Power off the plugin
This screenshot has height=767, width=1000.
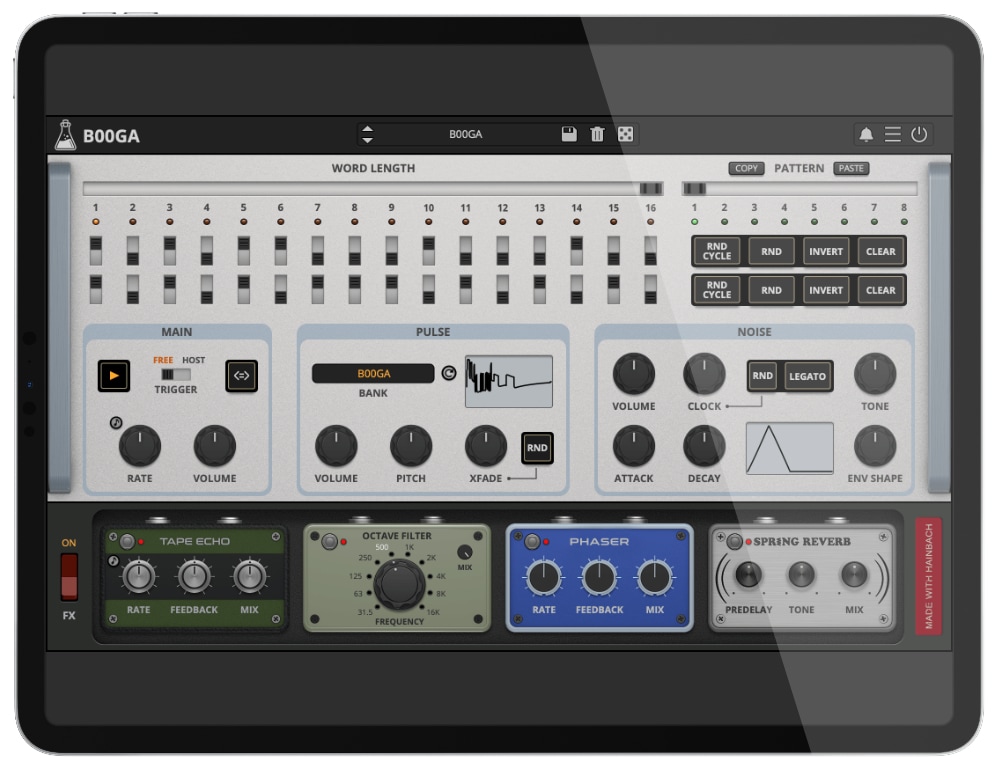click(921, 132)
